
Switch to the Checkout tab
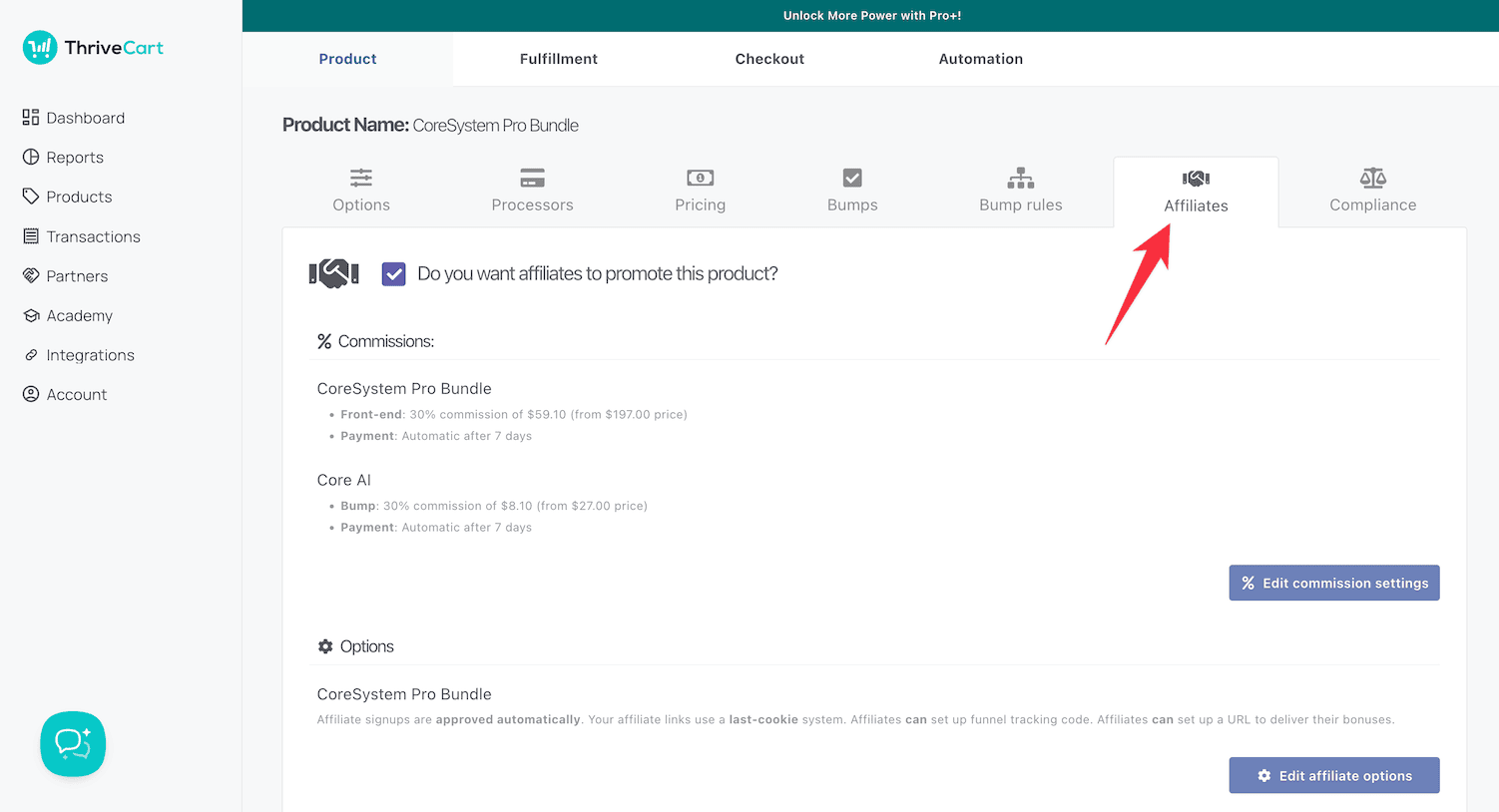[769, 59]
